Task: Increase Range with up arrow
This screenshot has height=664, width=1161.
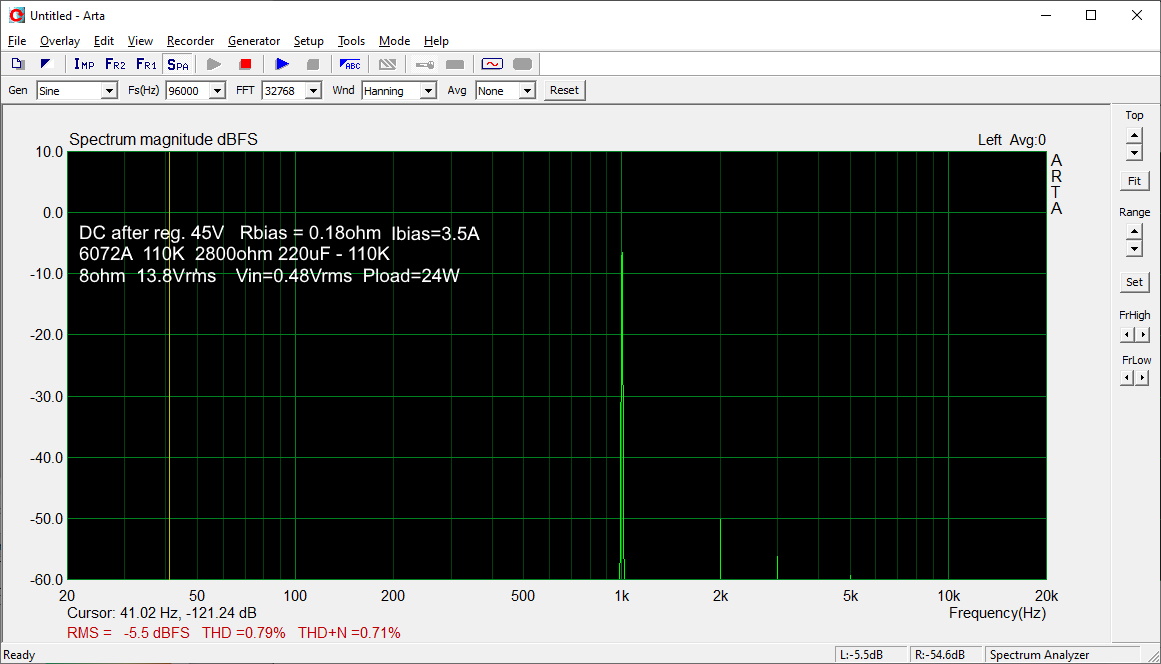Action: pyautogui.click(x=1134, y=231)
